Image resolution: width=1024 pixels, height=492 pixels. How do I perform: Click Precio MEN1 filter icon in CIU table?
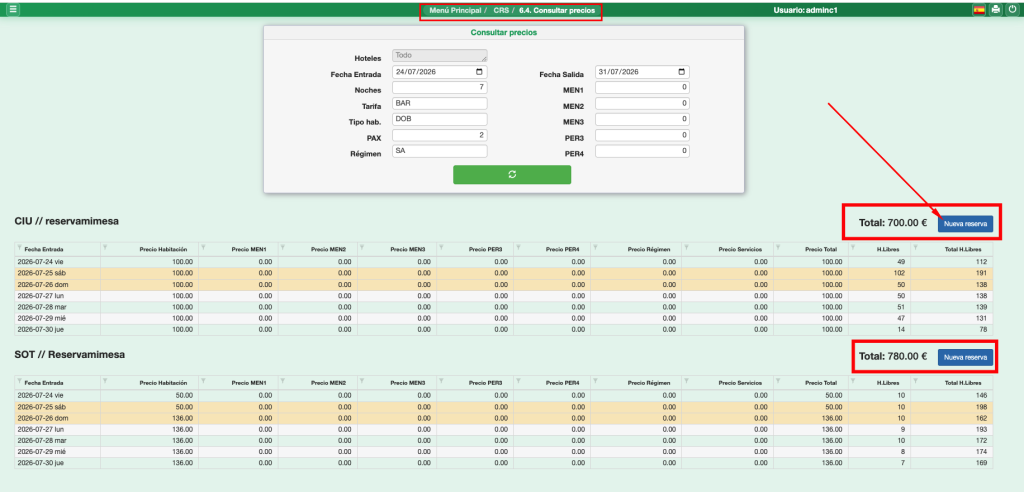(203, 247)
